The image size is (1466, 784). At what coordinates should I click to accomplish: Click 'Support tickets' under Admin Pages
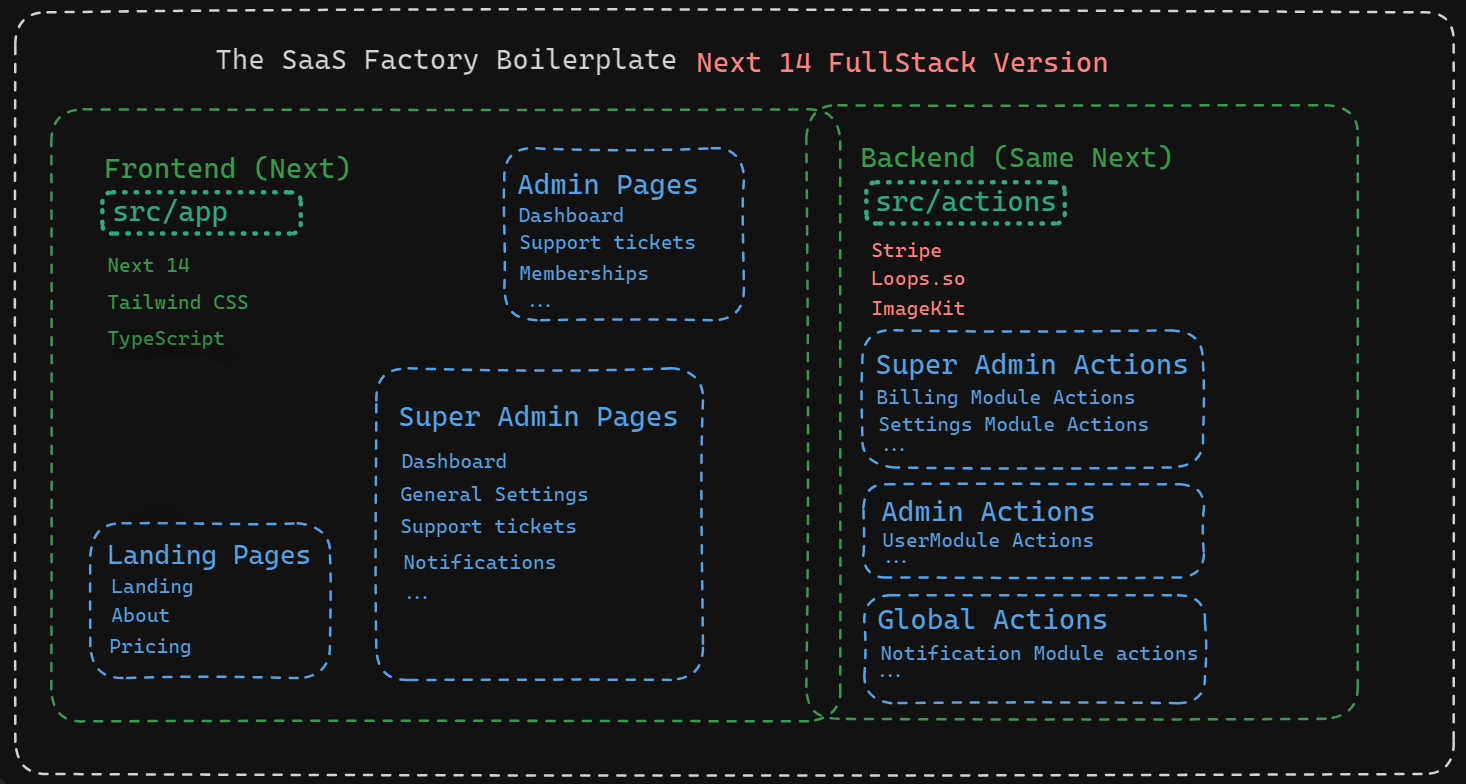click(x=607, y=243)
